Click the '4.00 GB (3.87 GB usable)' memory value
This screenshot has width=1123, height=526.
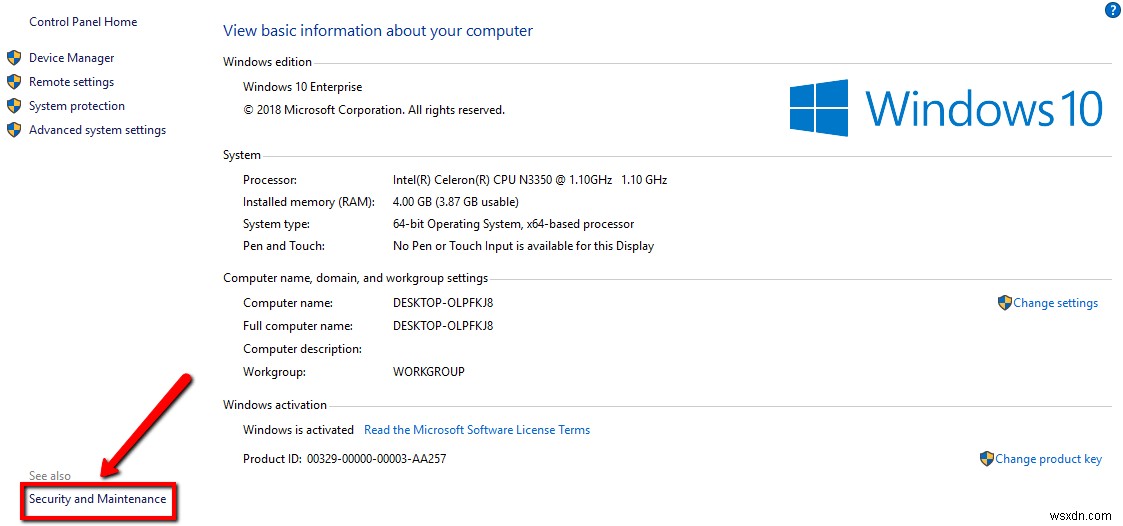(456, 202)
